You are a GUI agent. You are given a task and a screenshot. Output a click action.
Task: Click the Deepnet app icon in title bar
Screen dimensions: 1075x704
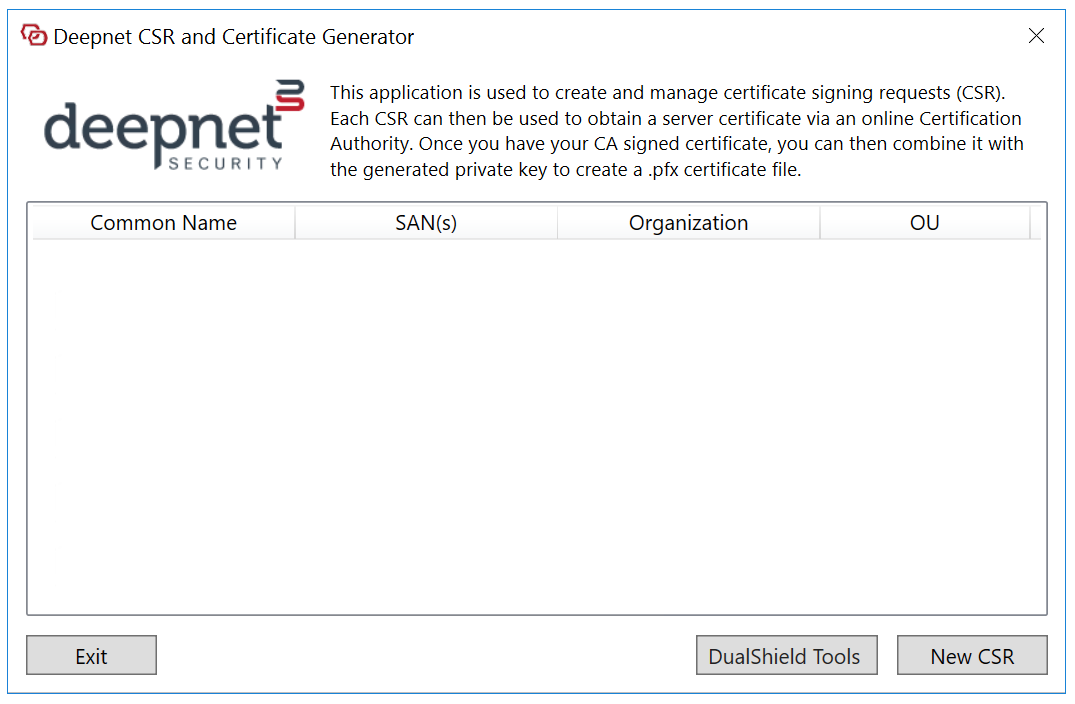[34, 37]
